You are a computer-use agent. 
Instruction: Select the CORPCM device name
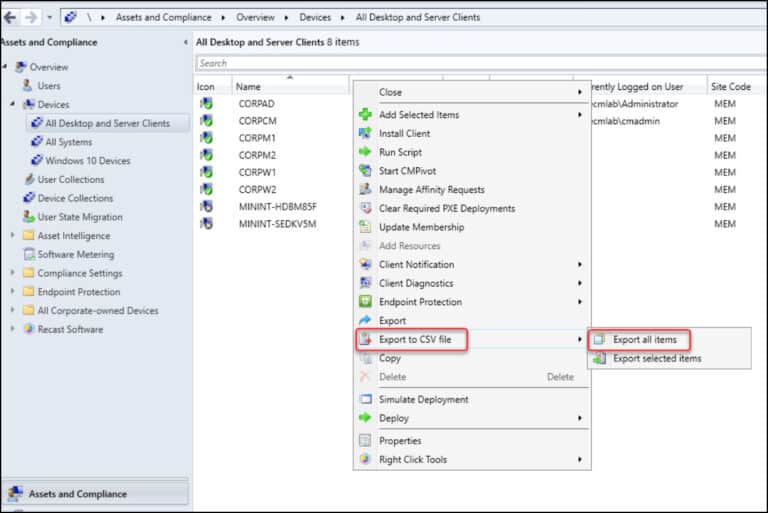257,121
